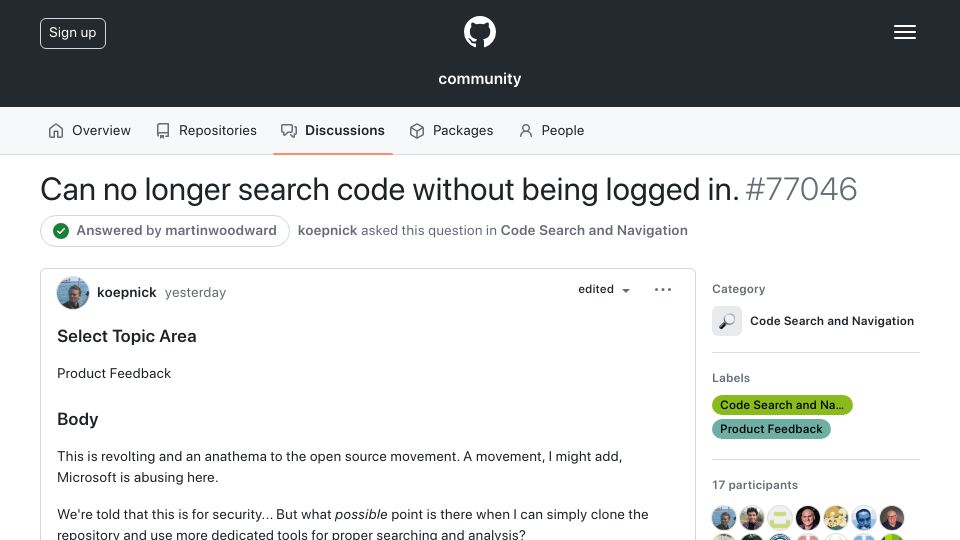This screenshot has width=960, height=540.
Task: Open the community organization link
Action: [479, 79]
